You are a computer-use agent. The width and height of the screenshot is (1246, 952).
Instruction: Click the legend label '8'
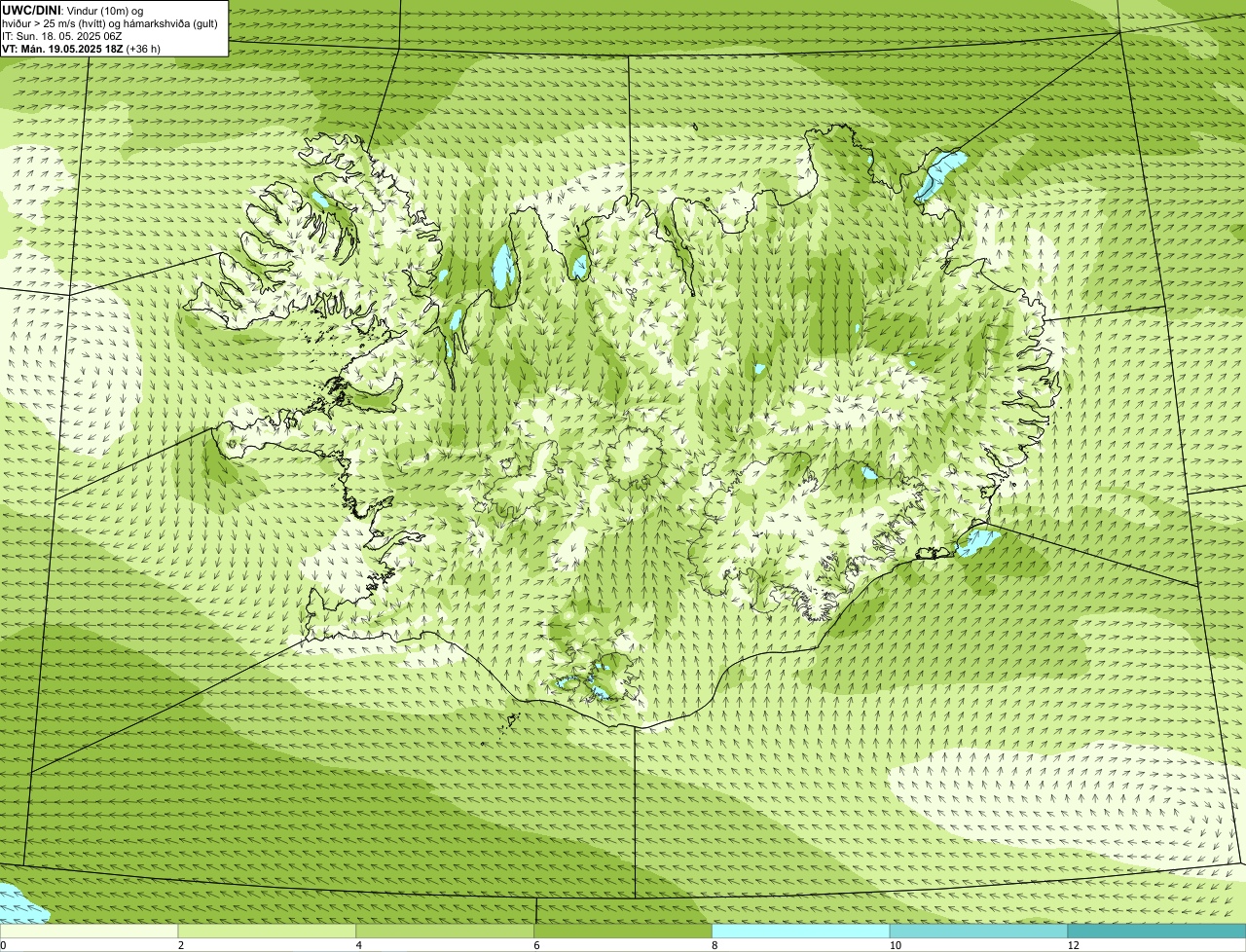click(715, 945)
